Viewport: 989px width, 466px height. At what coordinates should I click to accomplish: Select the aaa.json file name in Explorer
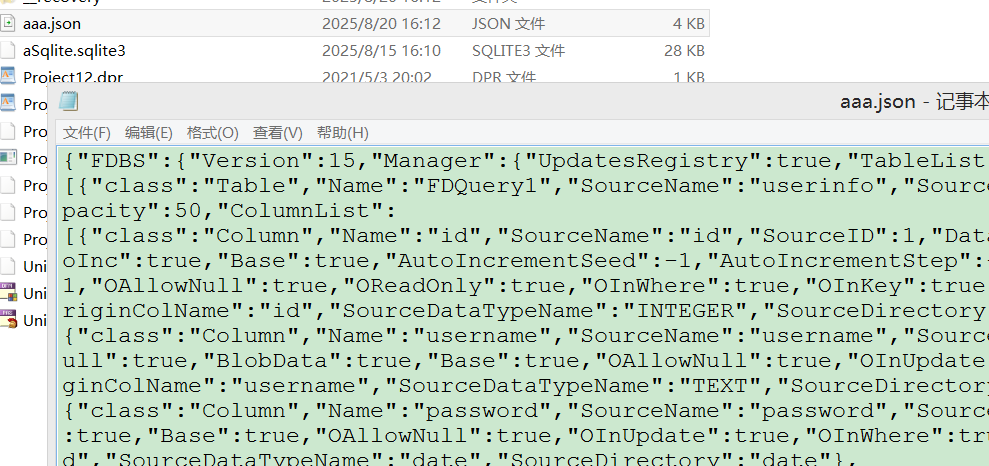tap(52, 24)
